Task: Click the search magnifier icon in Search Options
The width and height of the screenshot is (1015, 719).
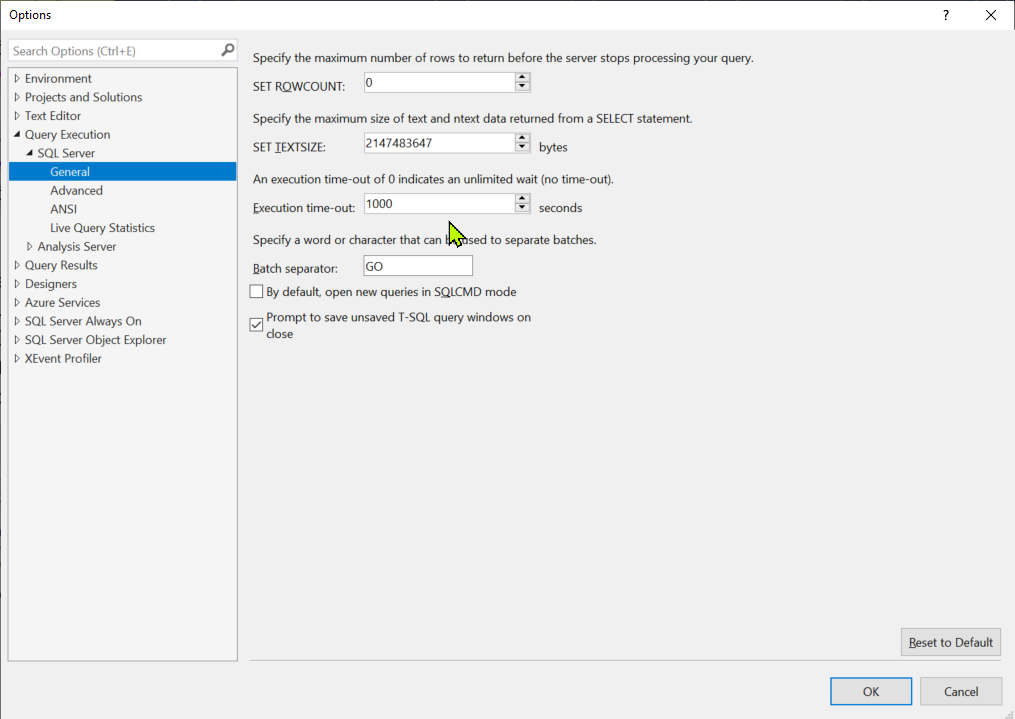Action: (227, 50)
